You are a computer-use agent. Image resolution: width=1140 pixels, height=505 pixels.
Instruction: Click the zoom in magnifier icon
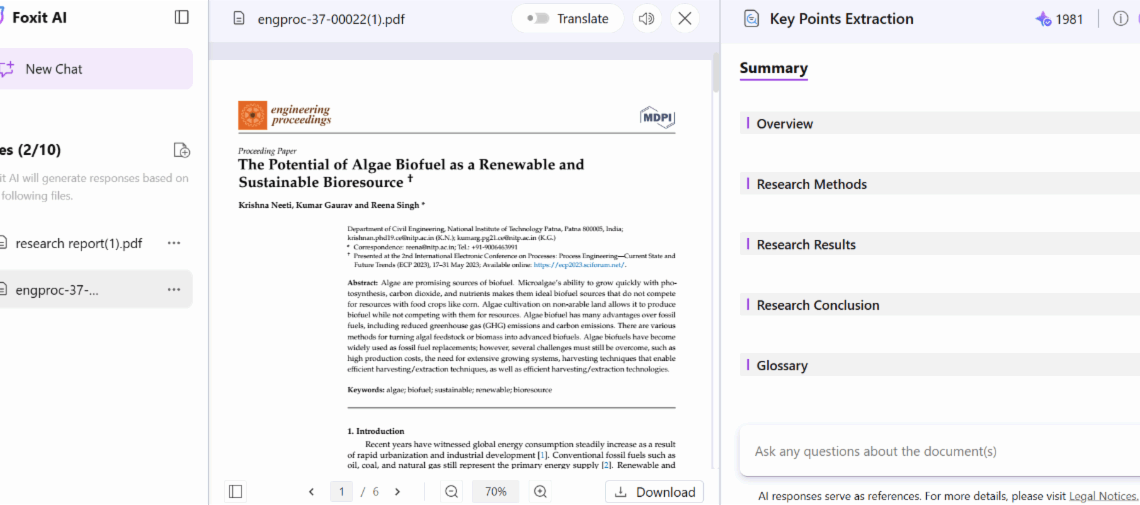coord(540,491)
